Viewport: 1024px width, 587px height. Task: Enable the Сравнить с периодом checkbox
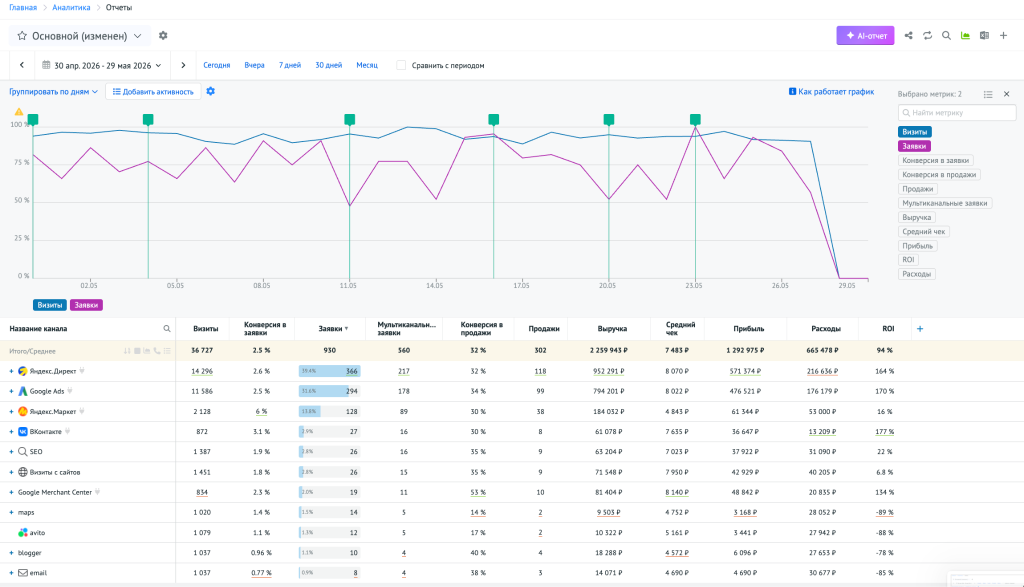pos(401,65)
